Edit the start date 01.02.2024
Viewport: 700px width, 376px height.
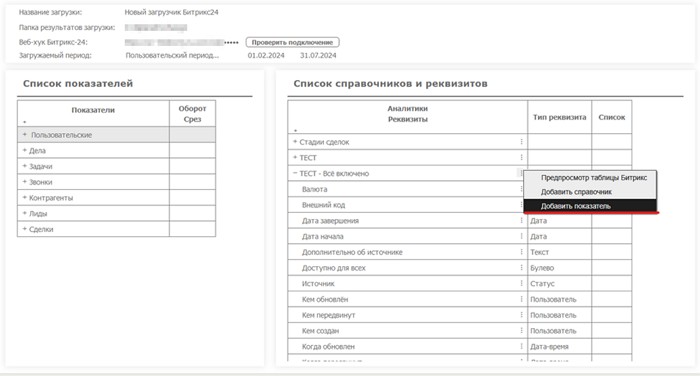pyautogui.click(x=266, y=55)
